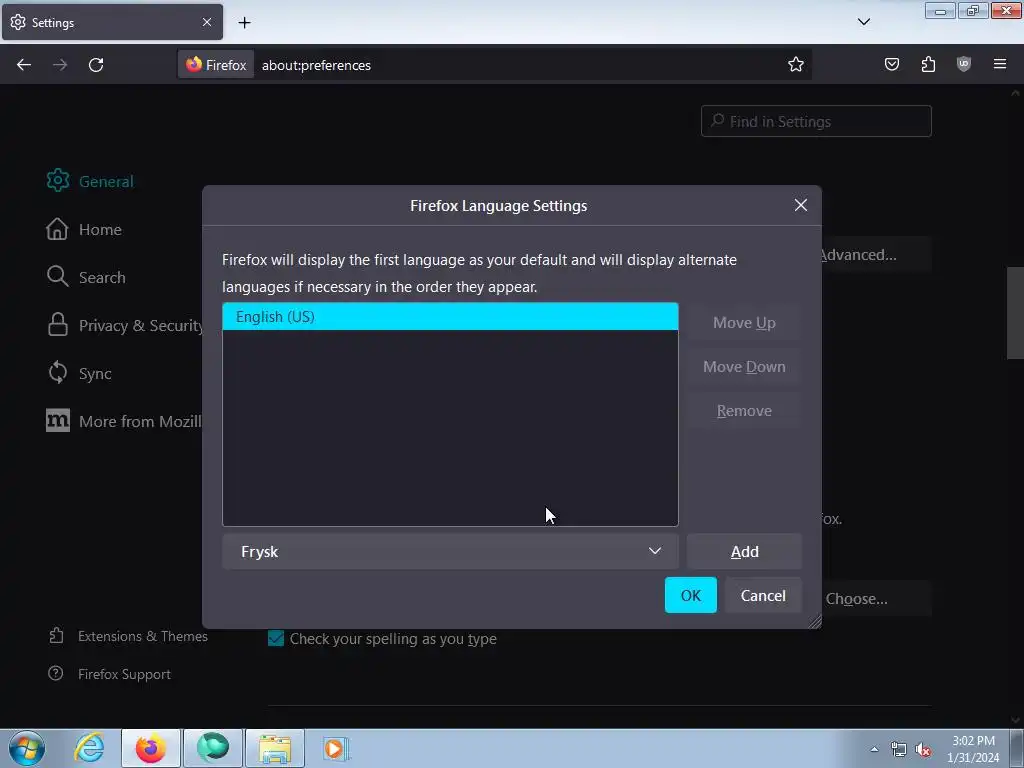Click the Mozilla m logo icon

(x=57, y=421)
